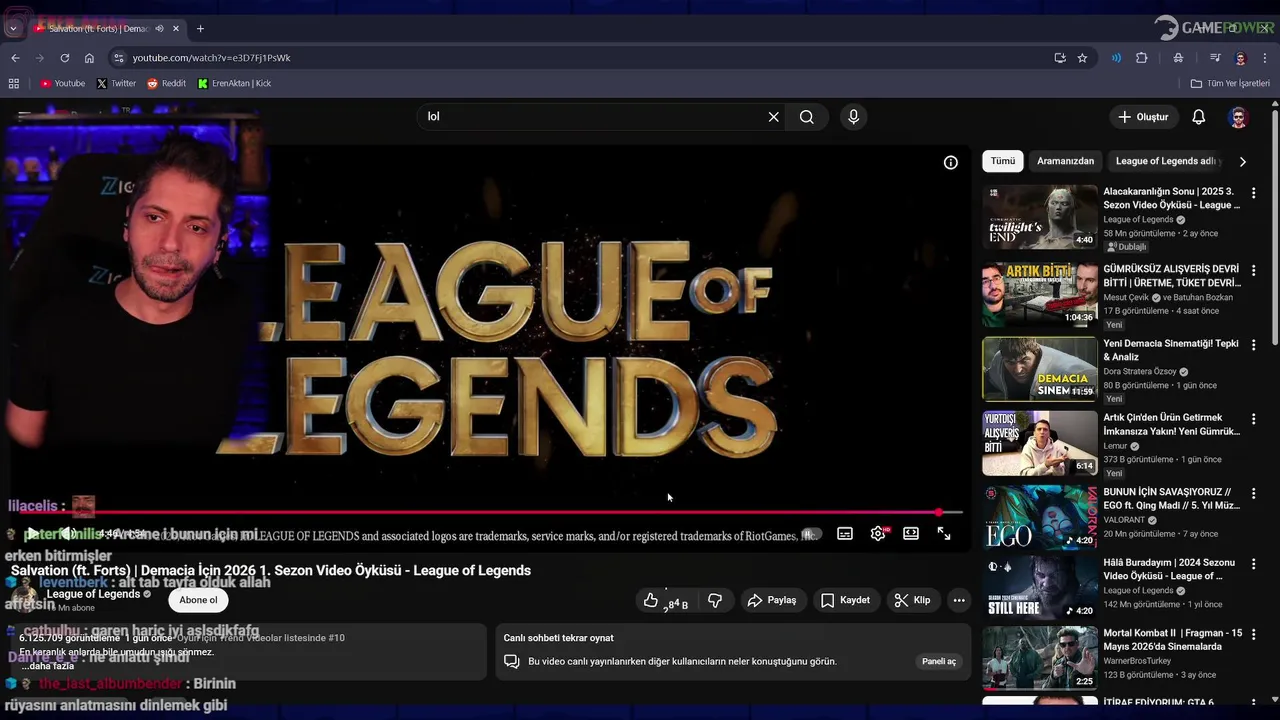The height and width of the screenshot is (720, 1280).
Task: Open the Twitter bookmark
Action: tap(116, 83)
